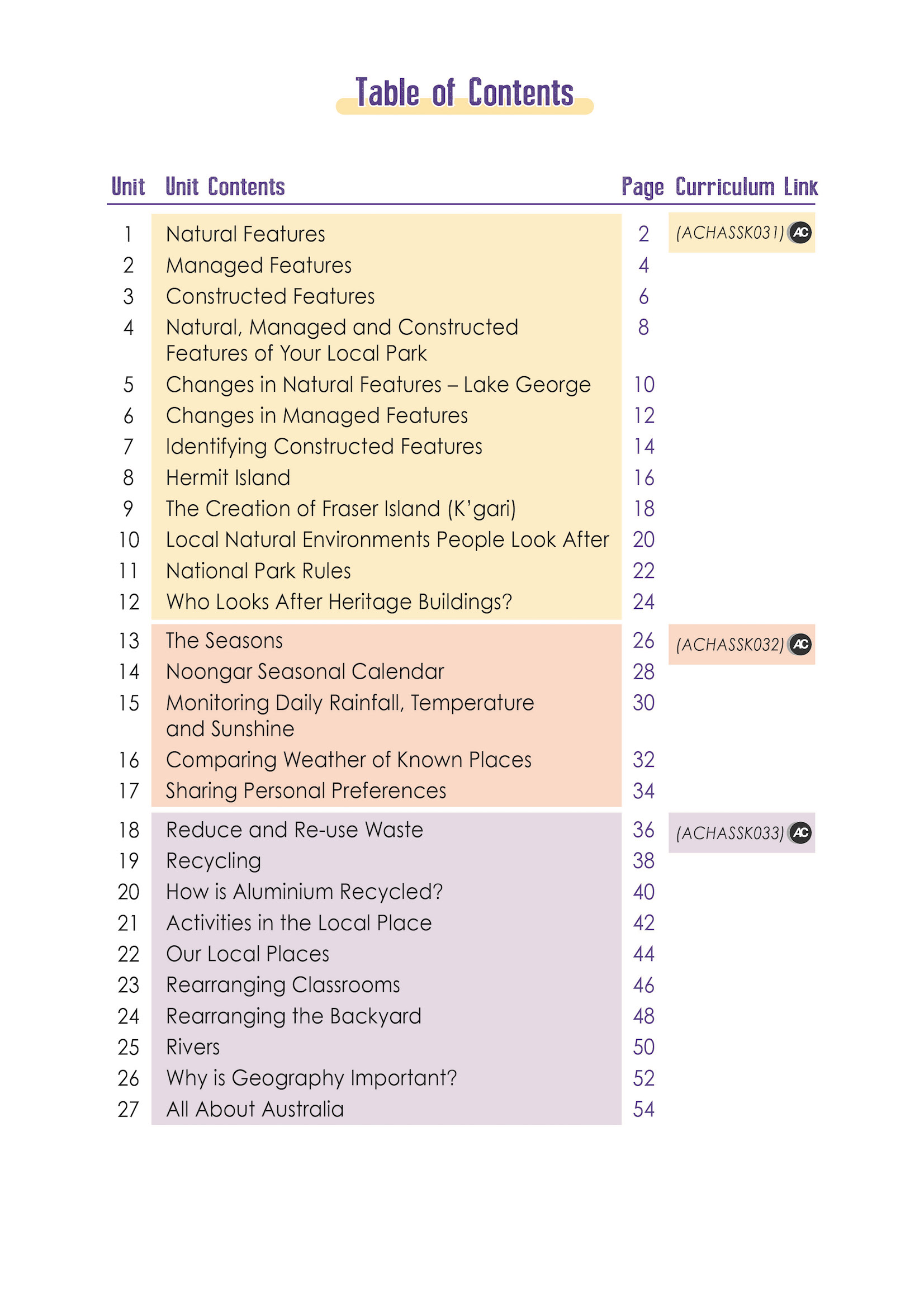Click the AC icon beside ACHASSK032

tap(800, 645)
